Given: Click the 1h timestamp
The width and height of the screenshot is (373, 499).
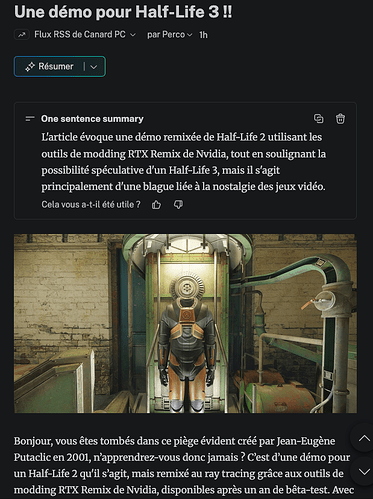Looking at the screenshot, I should tap(203, 35).
